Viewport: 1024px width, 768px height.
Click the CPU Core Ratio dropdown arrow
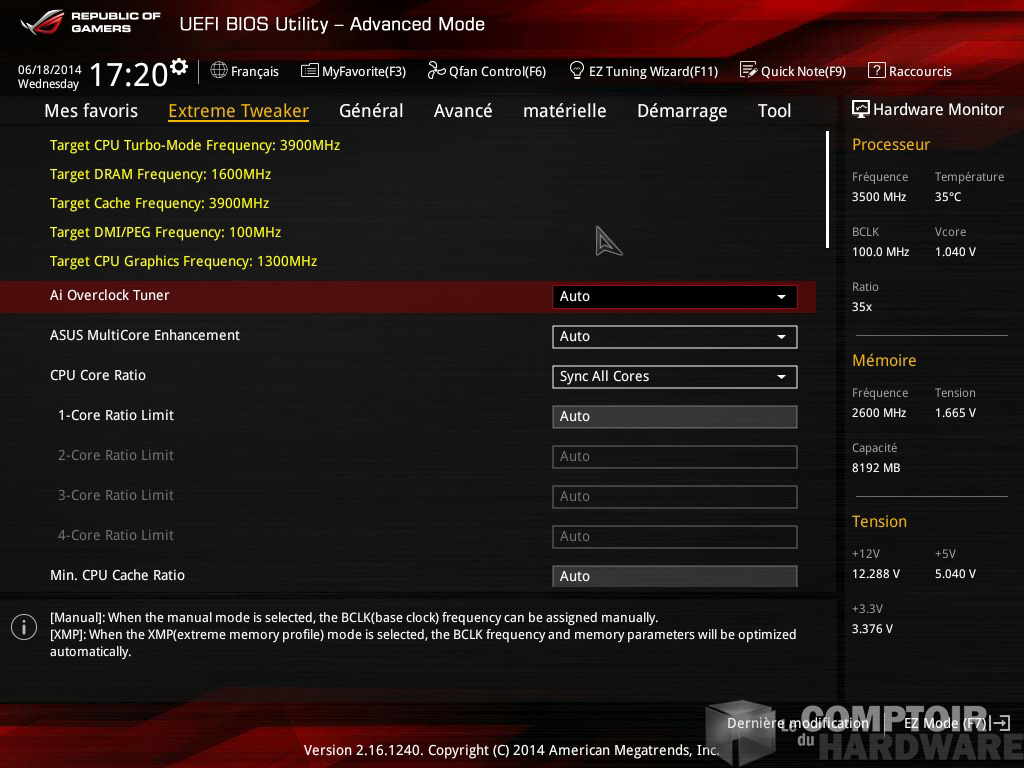tap(781, 377)
